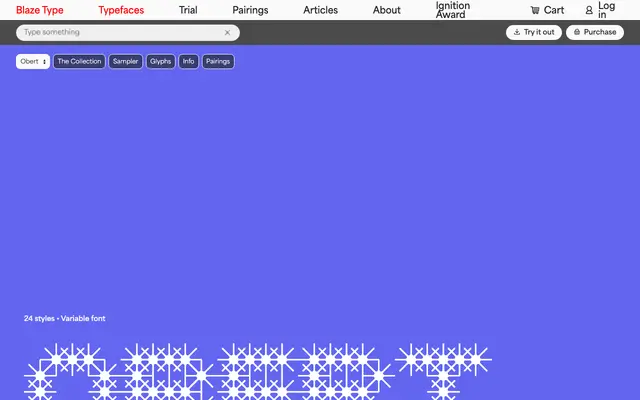Jump to The Collection section
640x400 pixels.
click(x=79, y=62)
